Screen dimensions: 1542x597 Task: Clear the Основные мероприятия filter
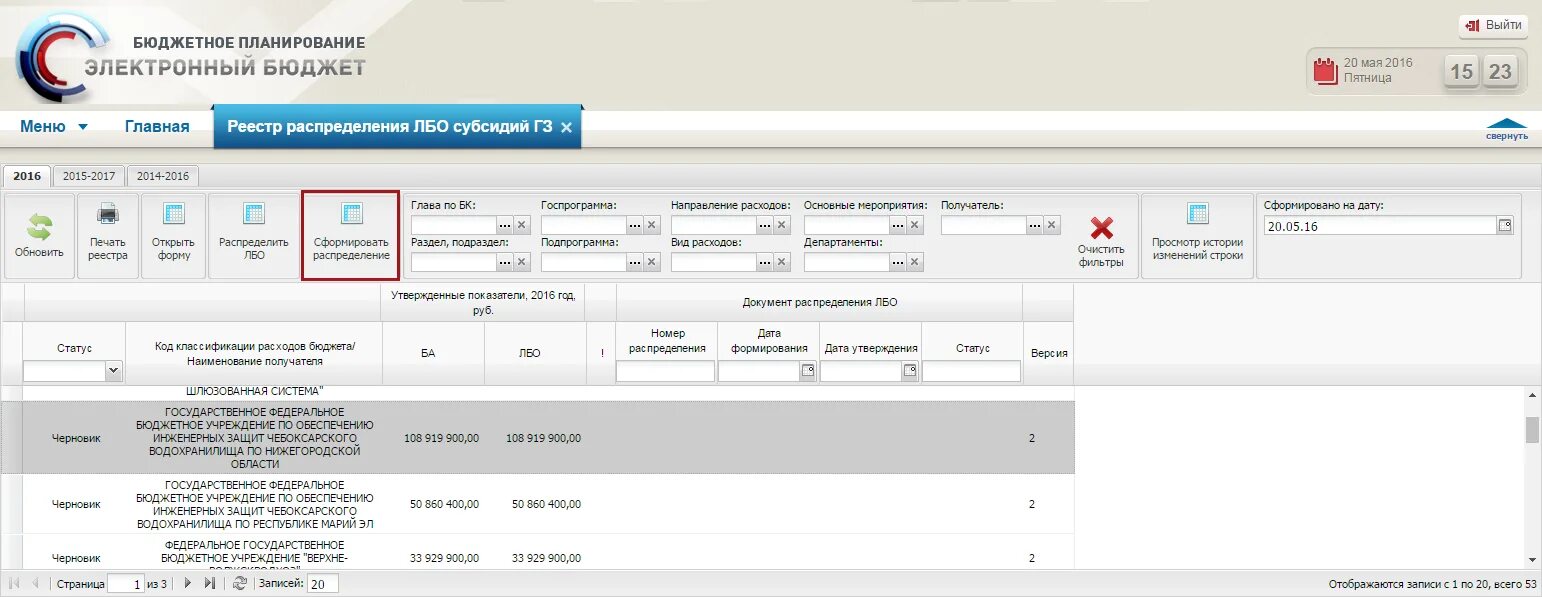914,225
